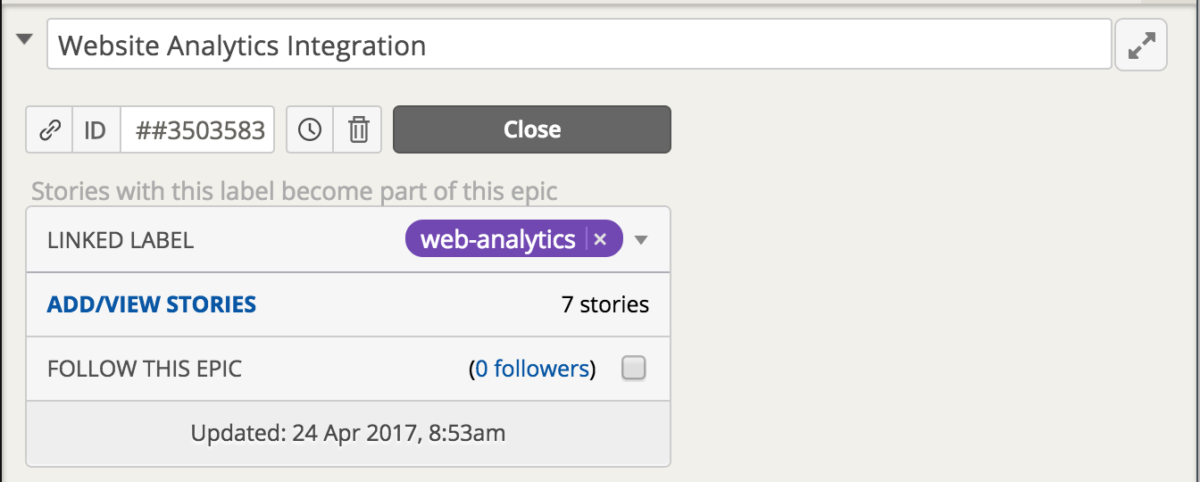The height and width of the screenshot is (482, 1200).
Task: Click the 7 stories count
Action: tap(605, 304)
